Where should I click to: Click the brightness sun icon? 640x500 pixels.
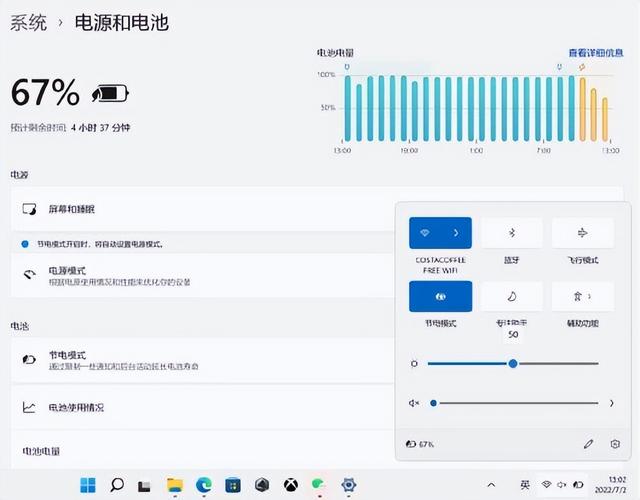414,363
